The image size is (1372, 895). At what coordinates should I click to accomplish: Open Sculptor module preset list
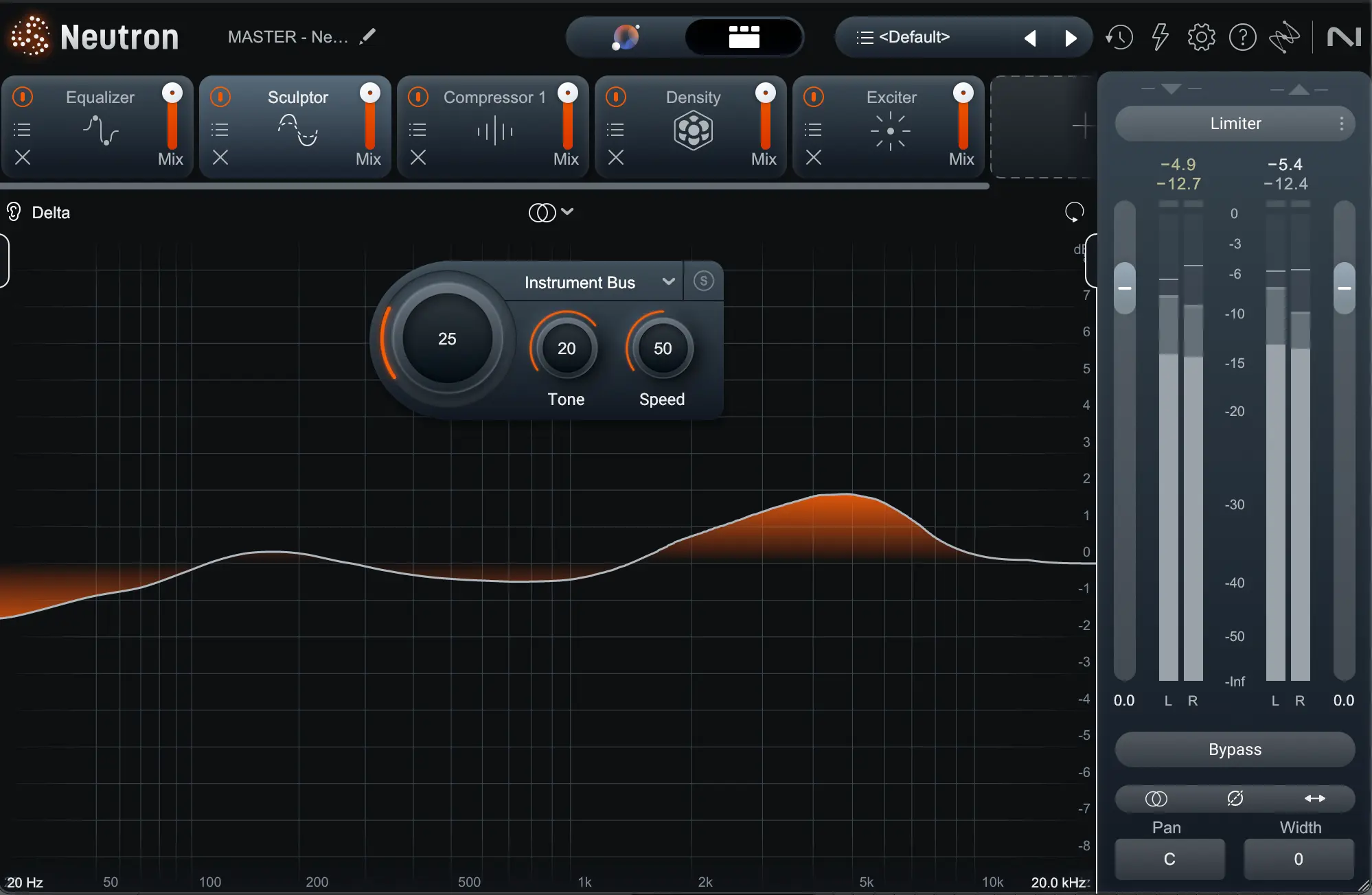pos(220,129)
